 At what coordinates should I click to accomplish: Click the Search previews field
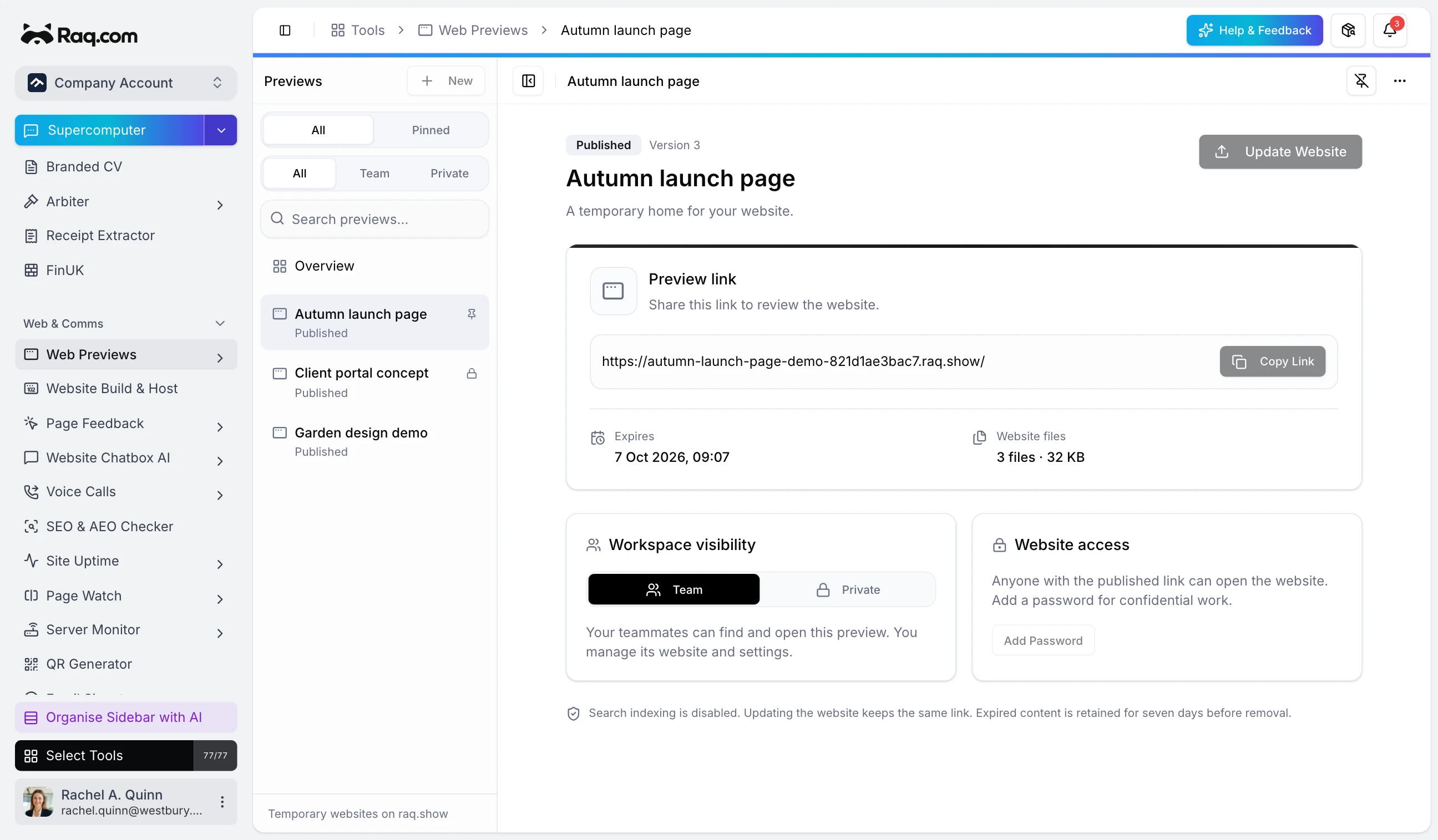click(375, 219)
